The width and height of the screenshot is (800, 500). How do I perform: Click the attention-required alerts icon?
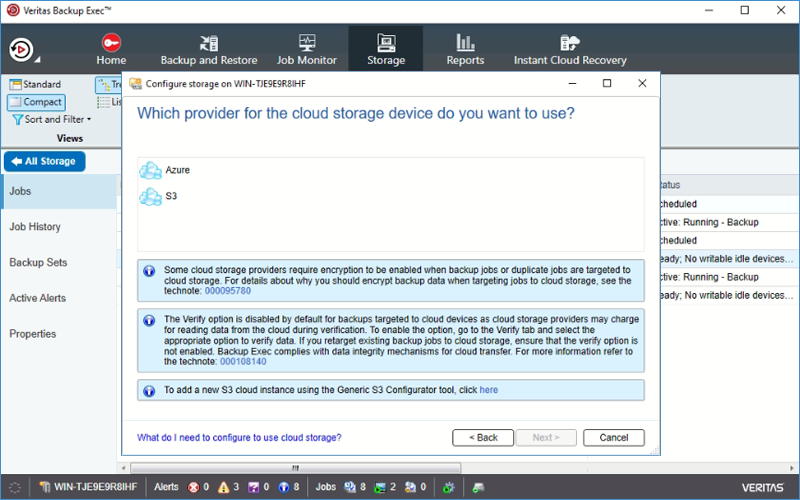[x=254, y=487]
